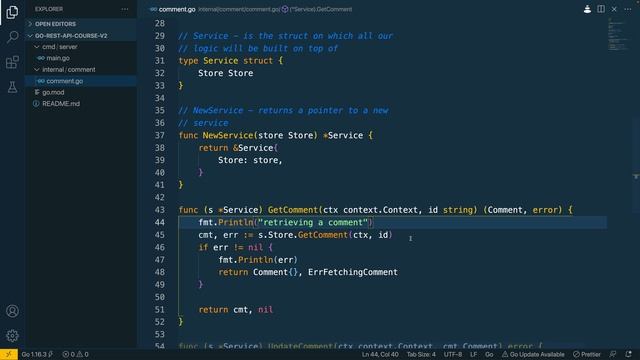Open the Testing flask view
The width and height of the screenshot is (640, 360).
point(12,87)
